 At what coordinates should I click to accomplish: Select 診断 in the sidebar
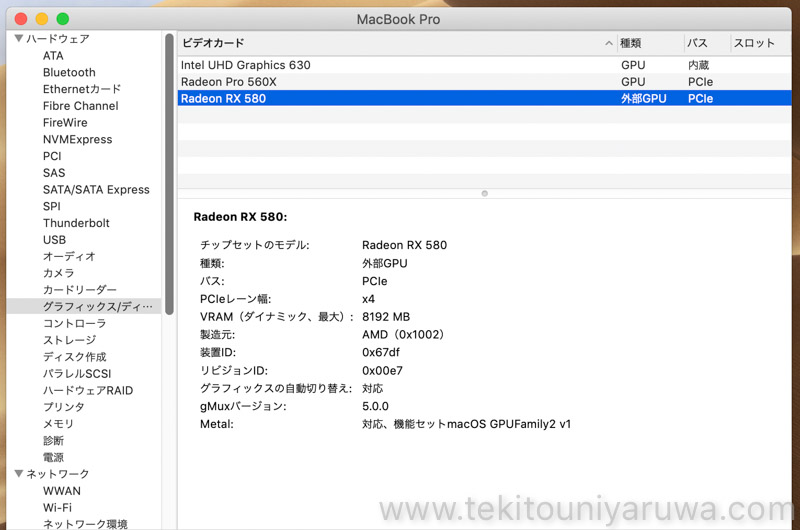53,440
